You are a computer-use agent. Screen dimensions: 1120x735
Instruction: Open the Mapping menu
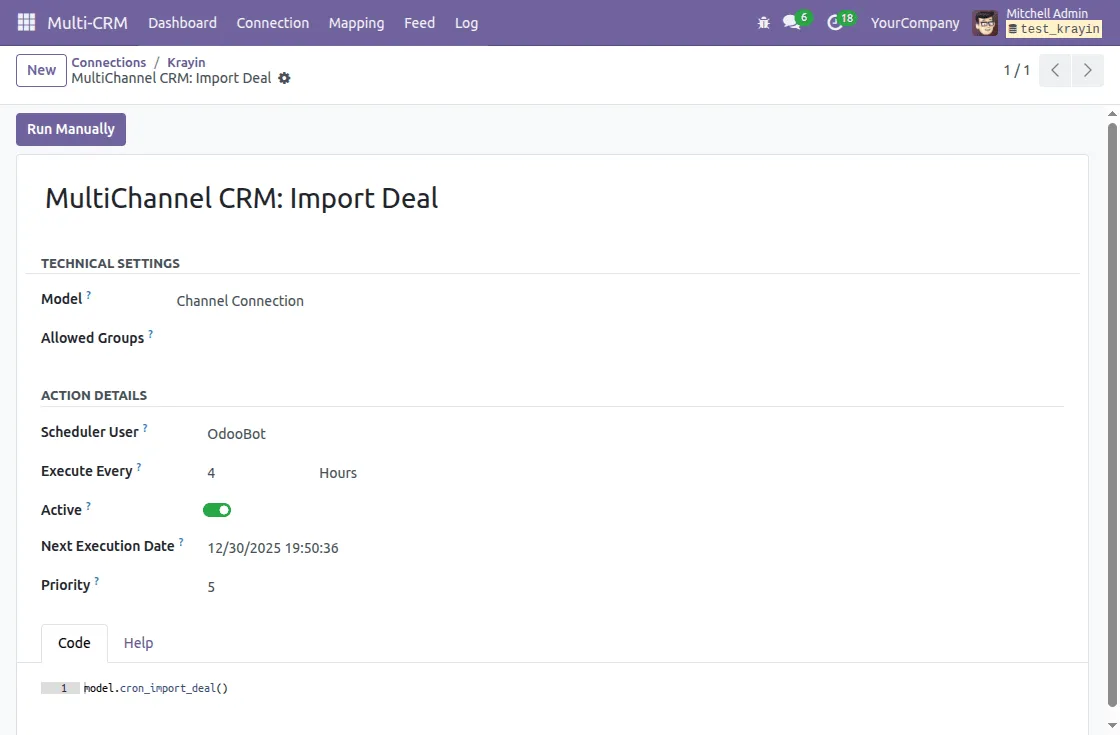(356, 22)
